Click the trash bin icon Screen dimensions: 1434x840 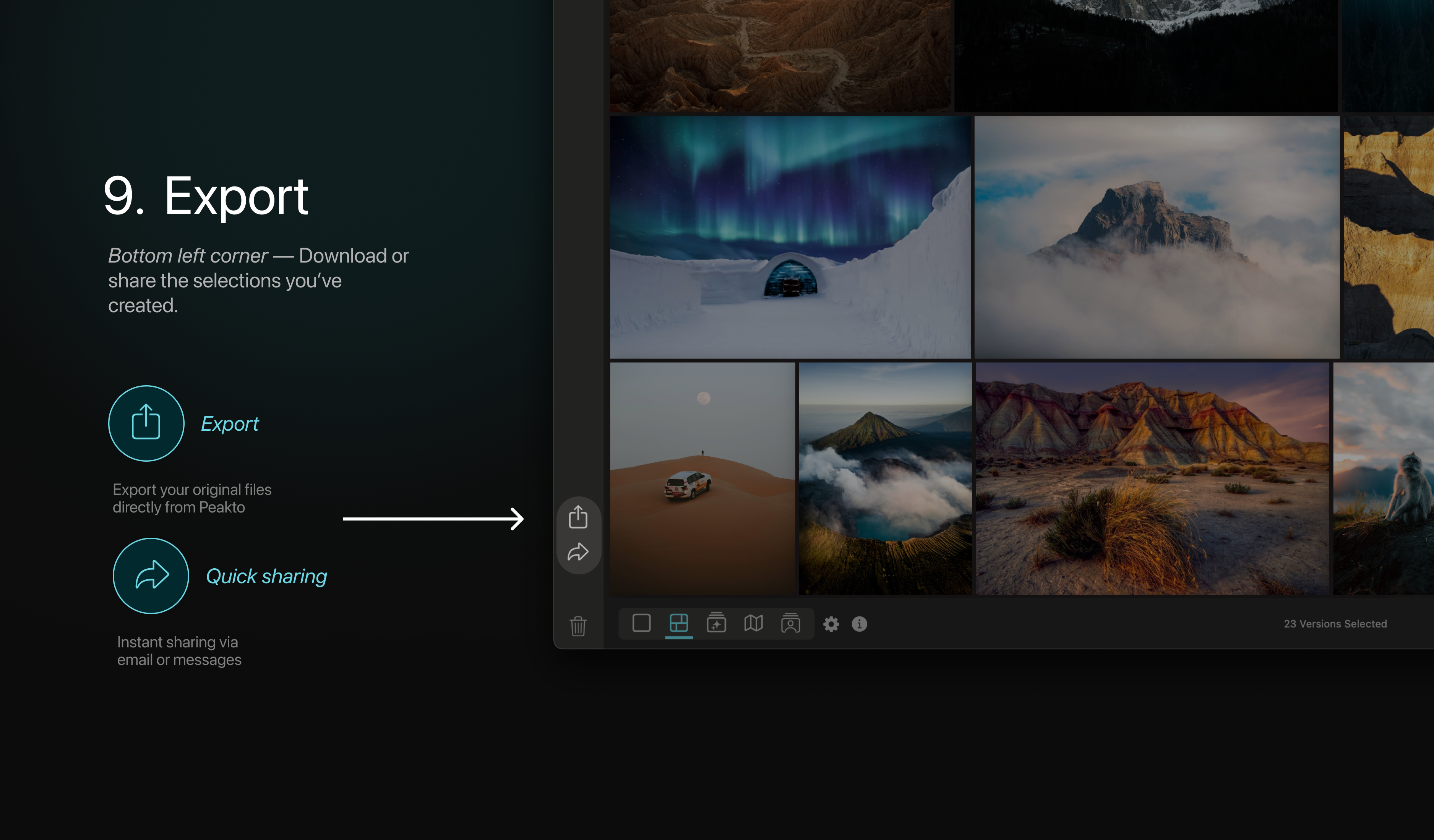tap(577, 626)
